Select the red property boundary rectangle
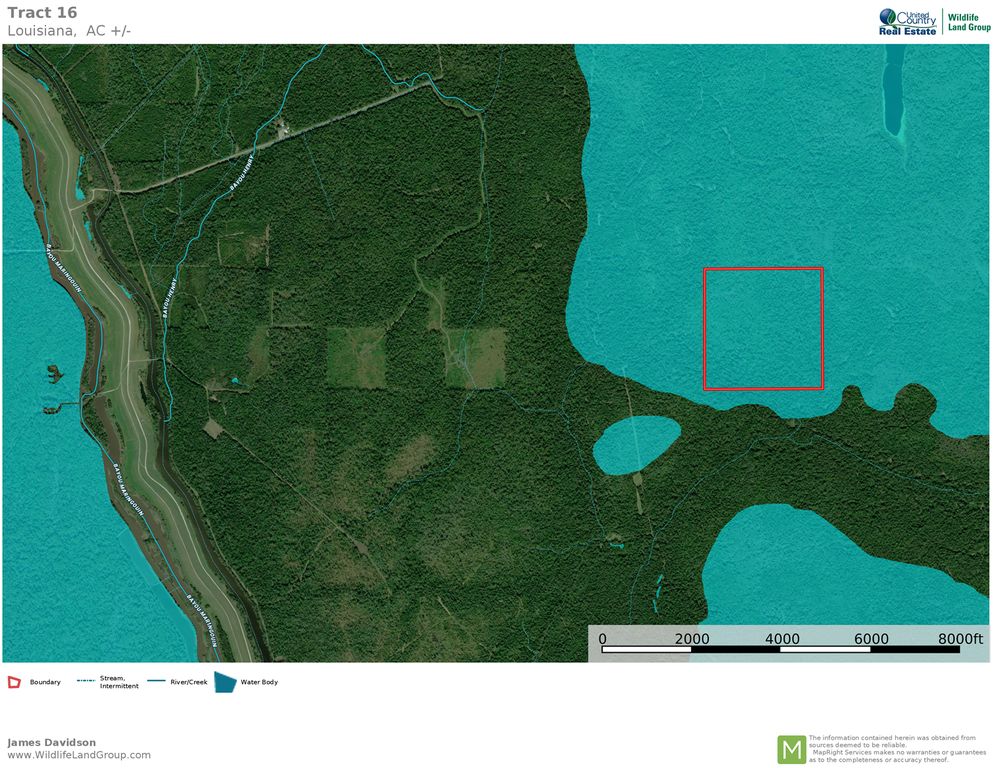Screen dimensions: 993x768 764,329
